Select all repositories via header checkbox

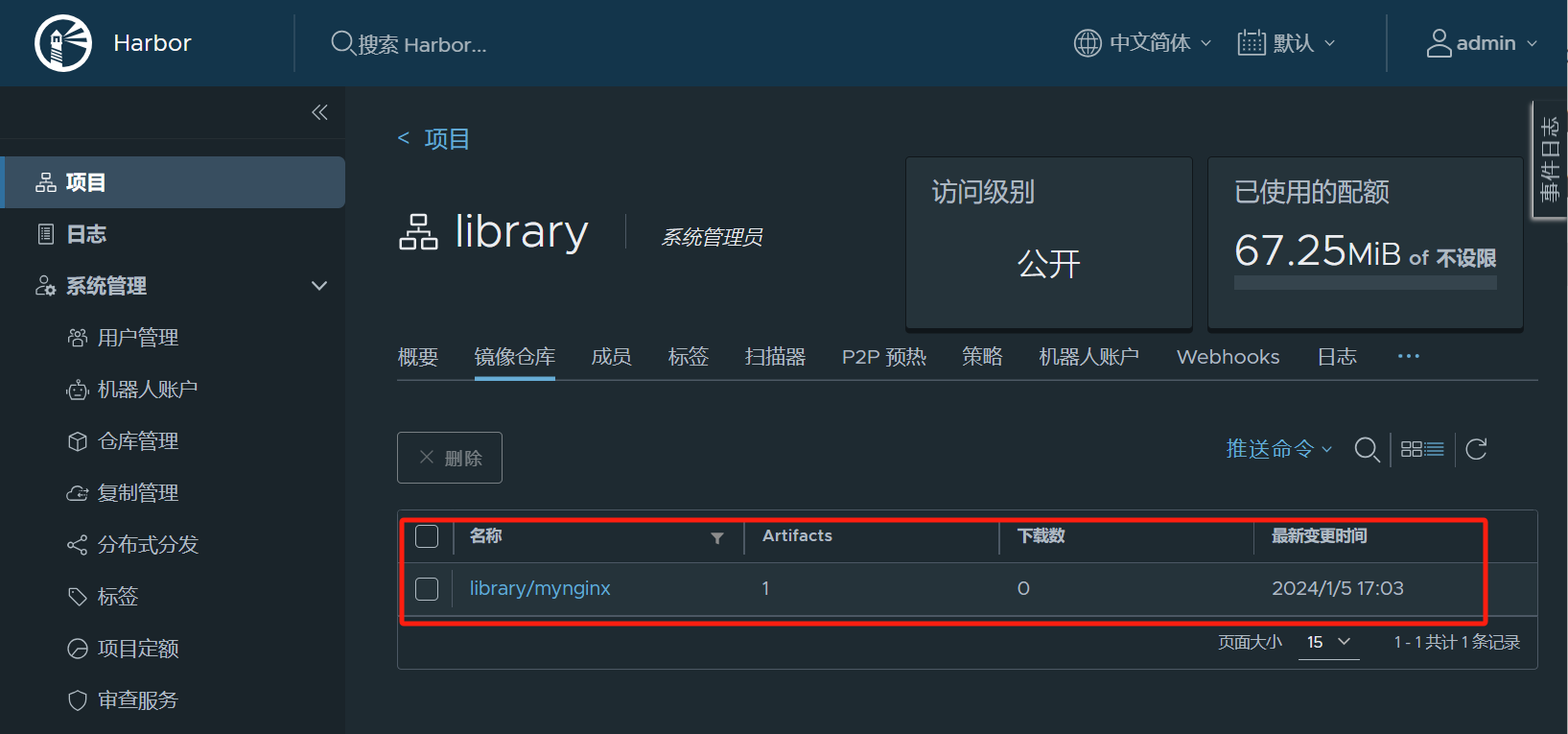427,536
